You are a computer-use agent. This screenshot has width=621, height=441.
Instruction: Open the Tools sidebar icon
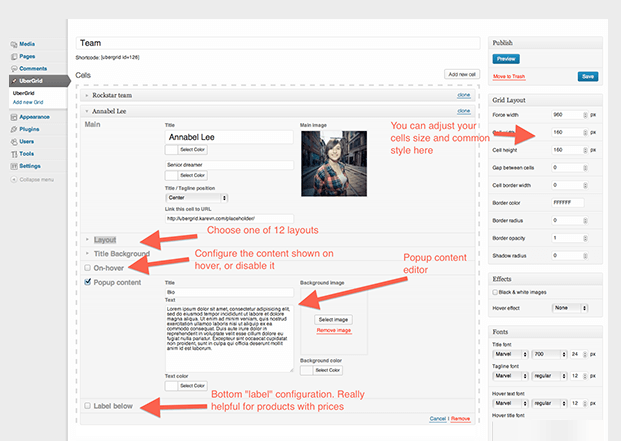click(12, 154)
